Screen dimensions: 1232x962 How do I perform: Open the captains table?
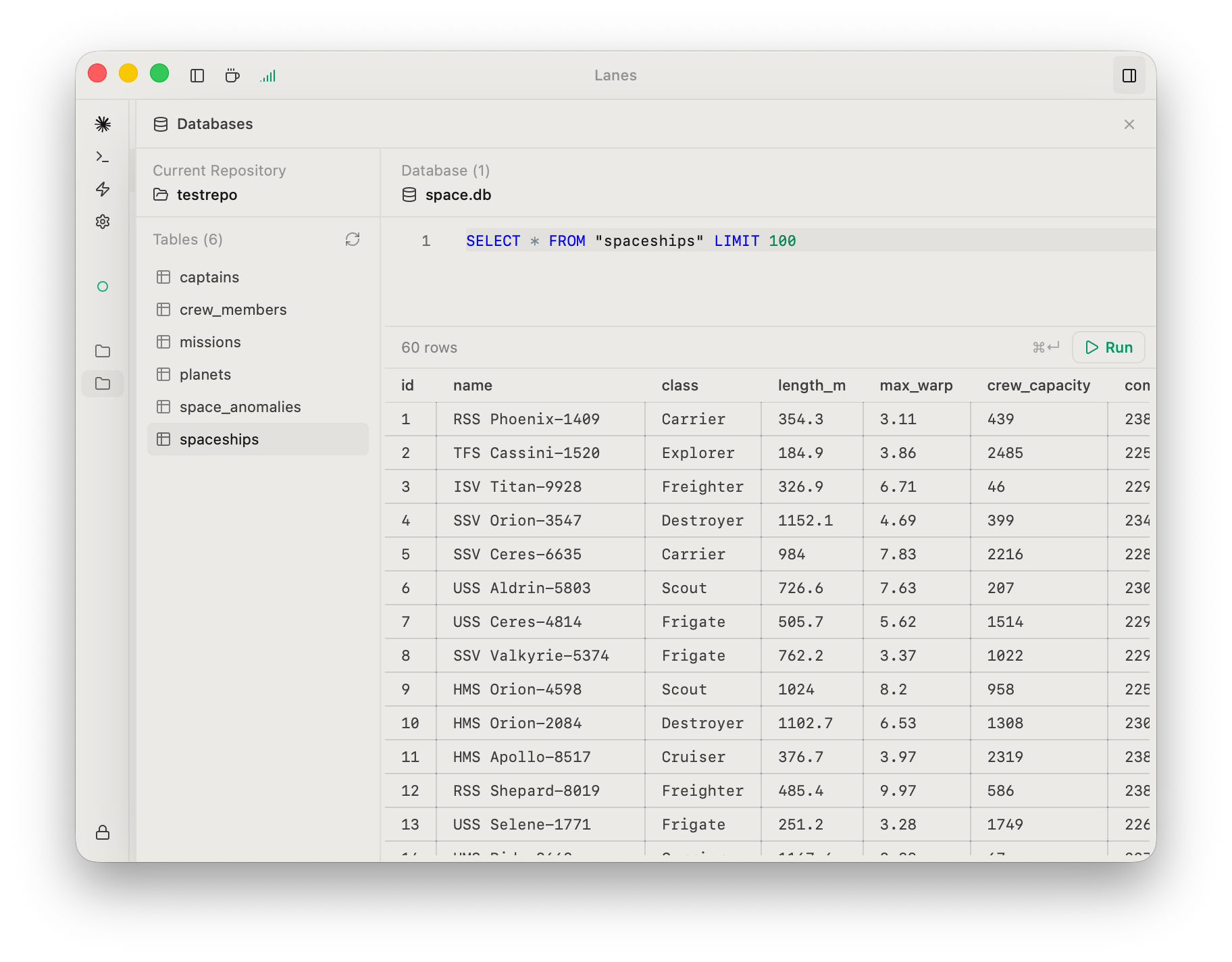coord(258,277)
